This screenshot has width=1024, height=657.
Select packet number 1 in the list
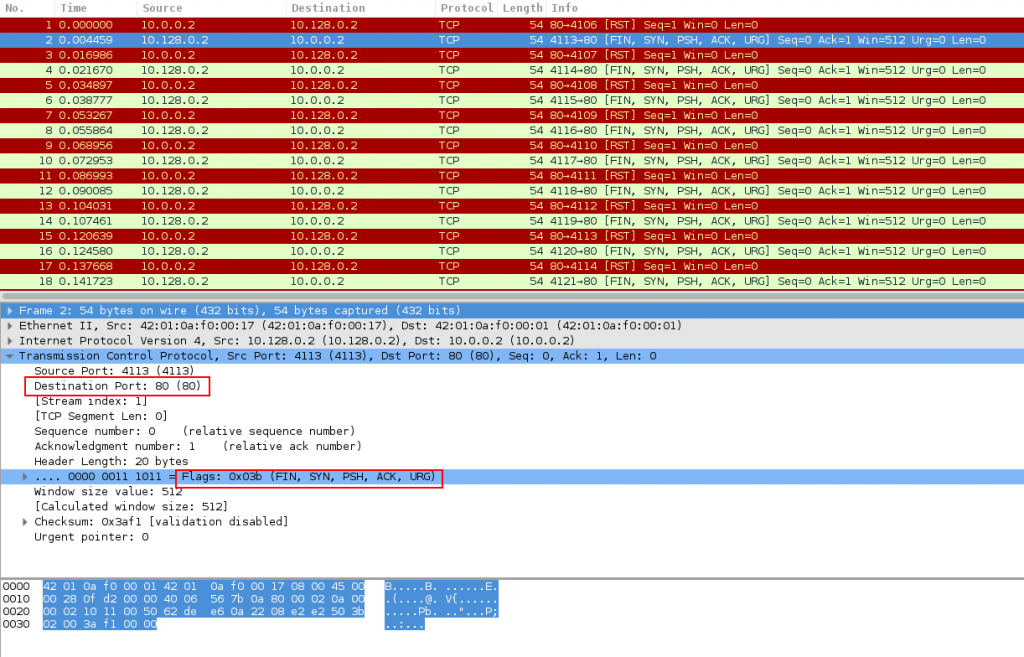300,25
